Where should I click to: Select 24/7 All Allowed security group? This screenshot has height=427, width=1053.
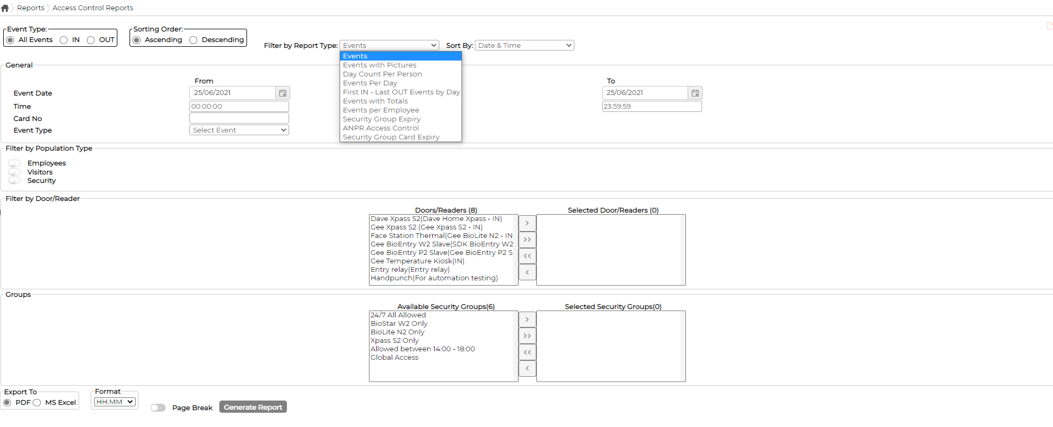pyautogui.click(x=442, y=315)
